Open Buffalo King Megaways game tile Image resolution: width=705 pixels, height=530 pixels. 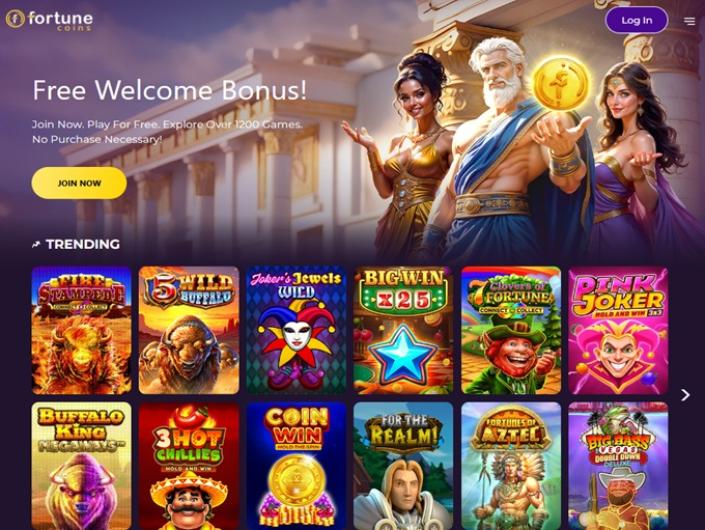pyautogui.click(x=81, y=466)
